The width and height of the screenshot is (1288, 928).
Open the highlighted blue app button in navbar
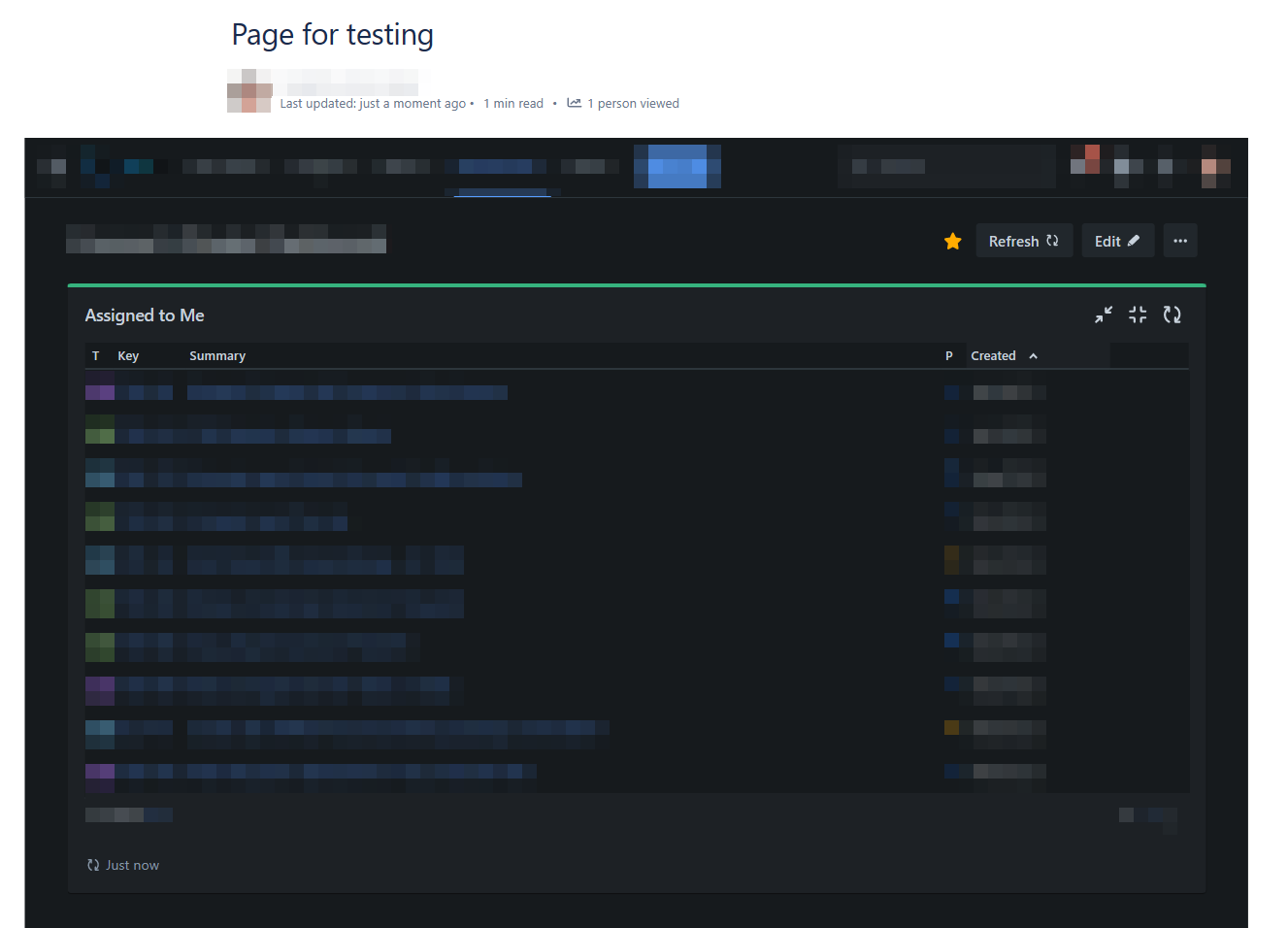(677, 166)
